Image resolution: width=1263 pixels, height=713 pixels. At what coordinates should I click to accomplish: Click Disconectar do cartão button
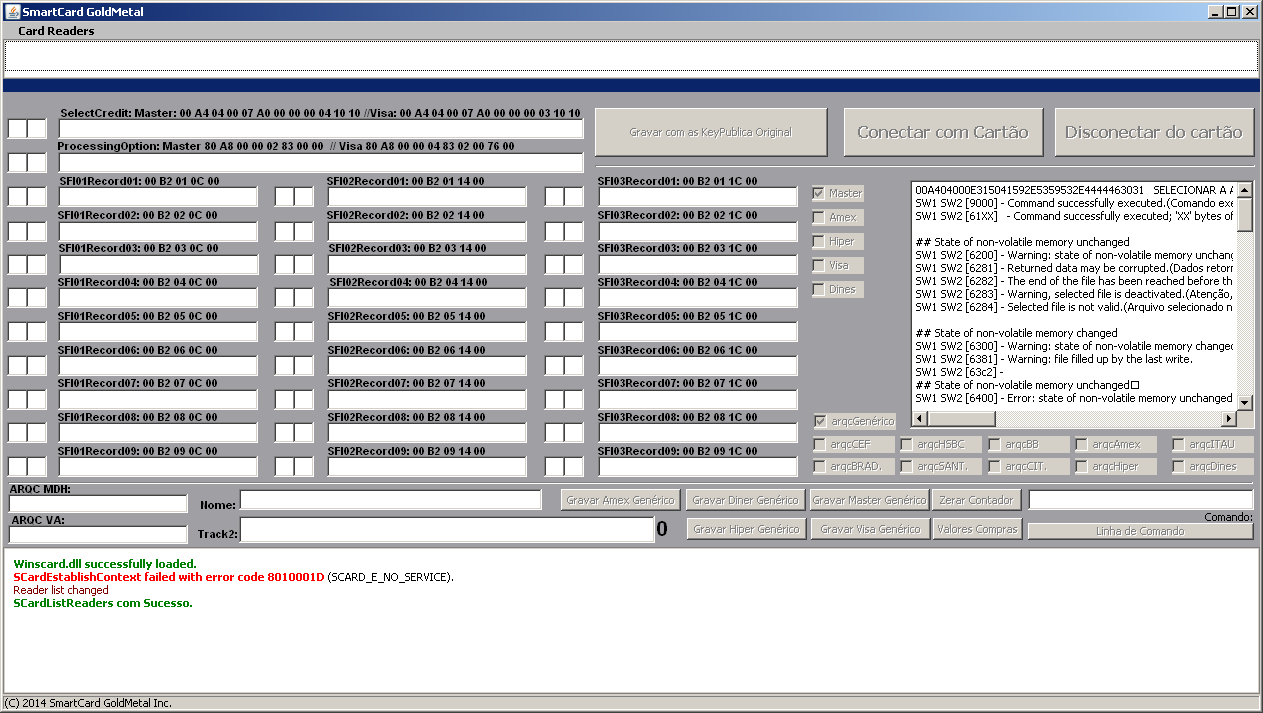[x=1153, y=132]
